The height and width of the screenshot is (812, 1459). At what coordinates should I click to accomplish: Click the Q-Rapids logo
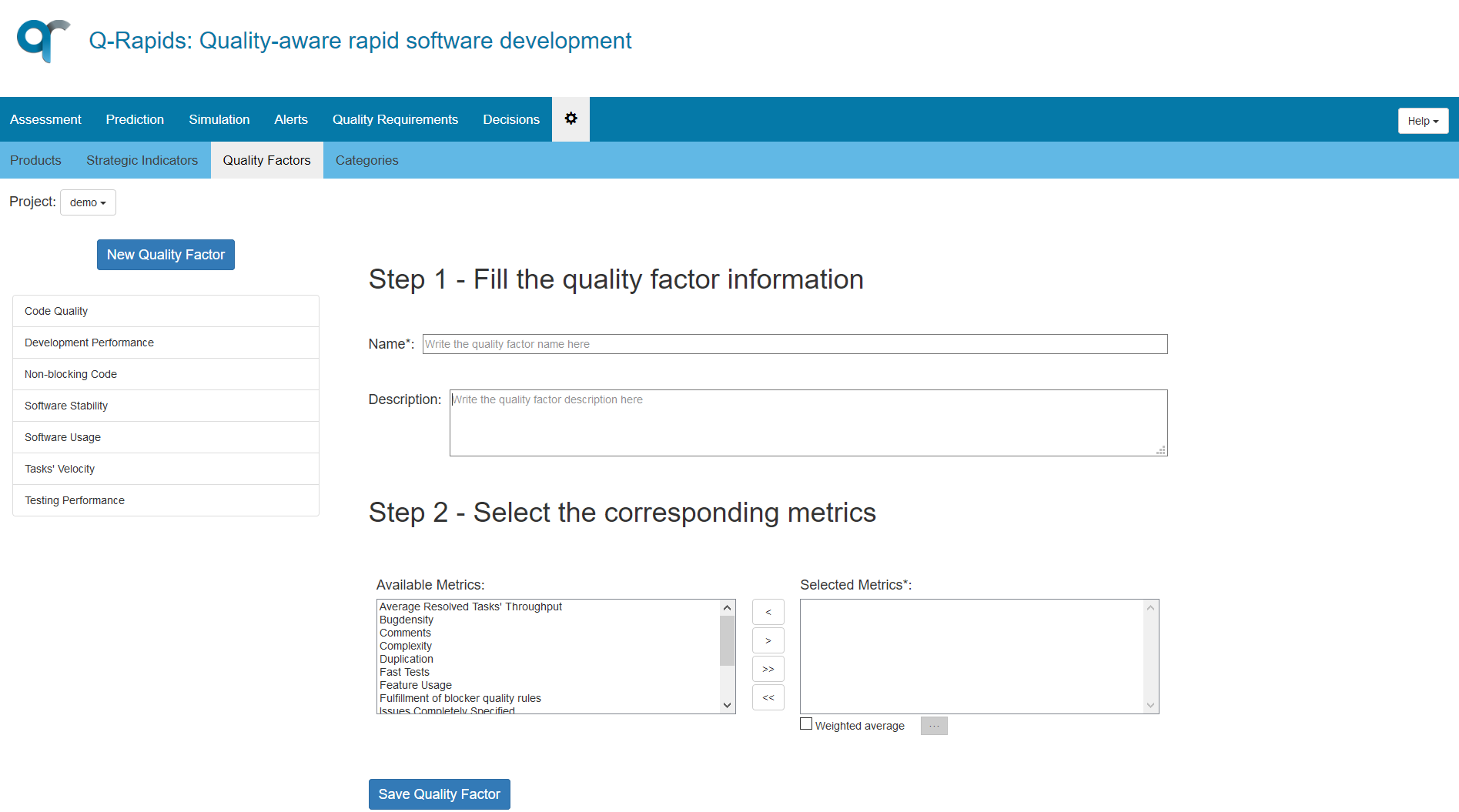pyautogui.click(x=42, y=41)
